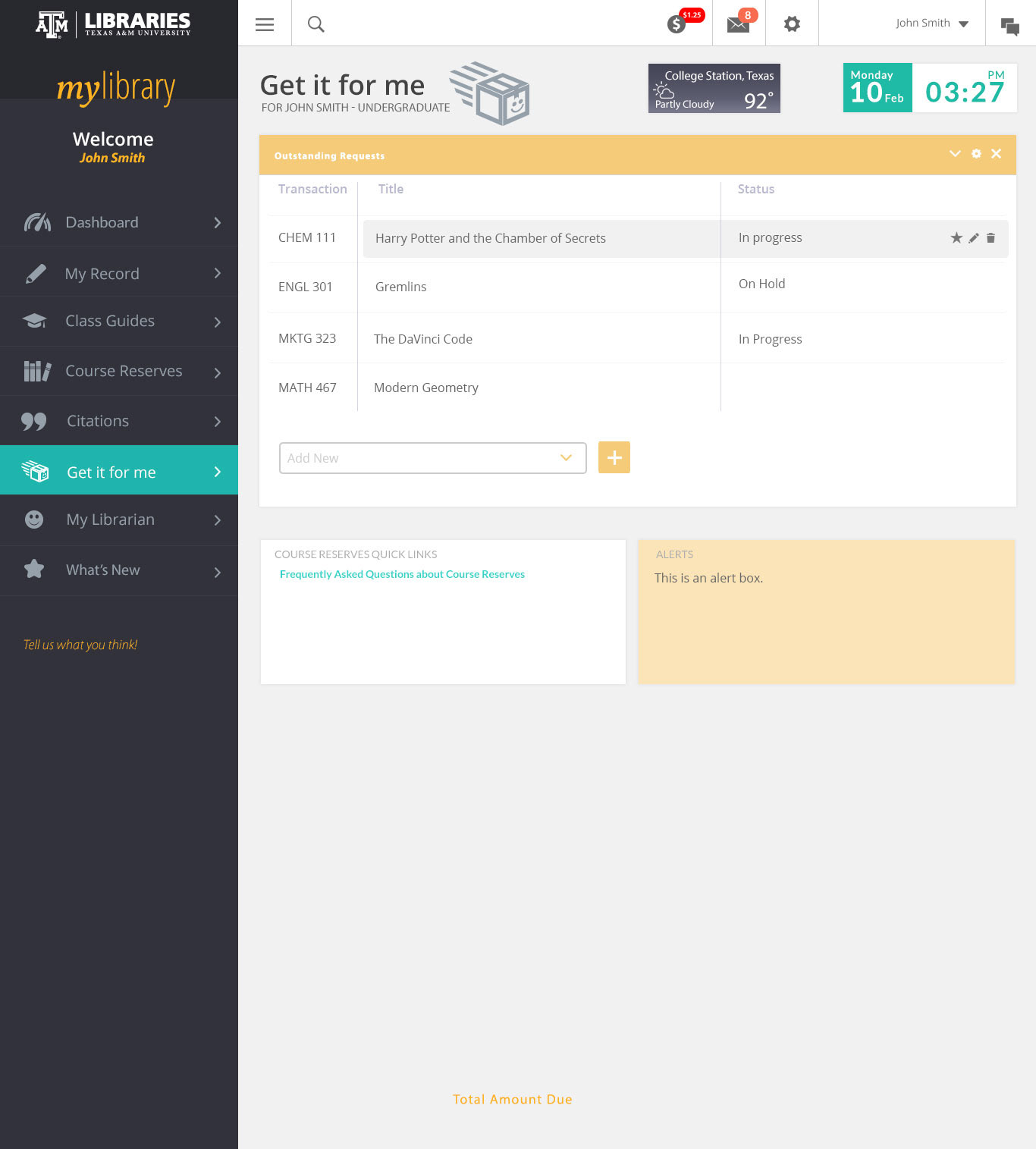Click the On Hold status
This screenshot has width=1036, height=1149.
point(762,284)
